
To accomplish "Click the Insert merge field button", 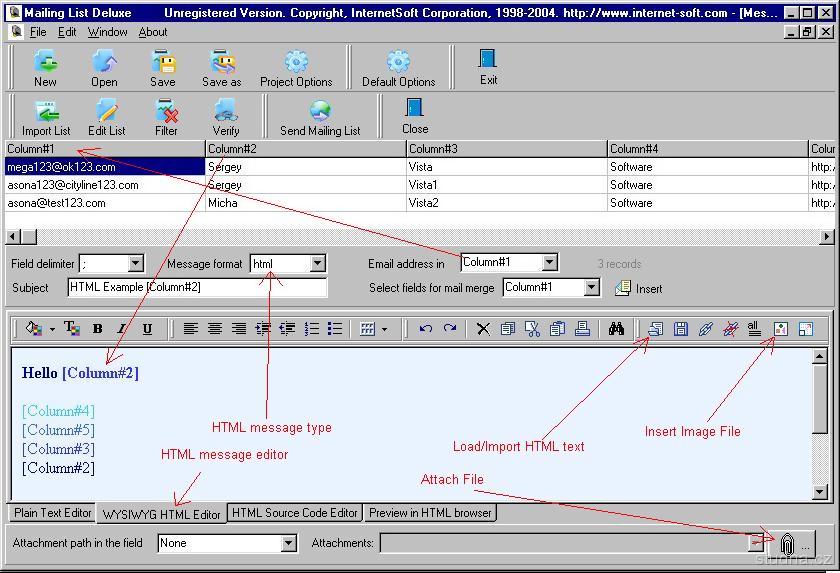I will 638,288.
